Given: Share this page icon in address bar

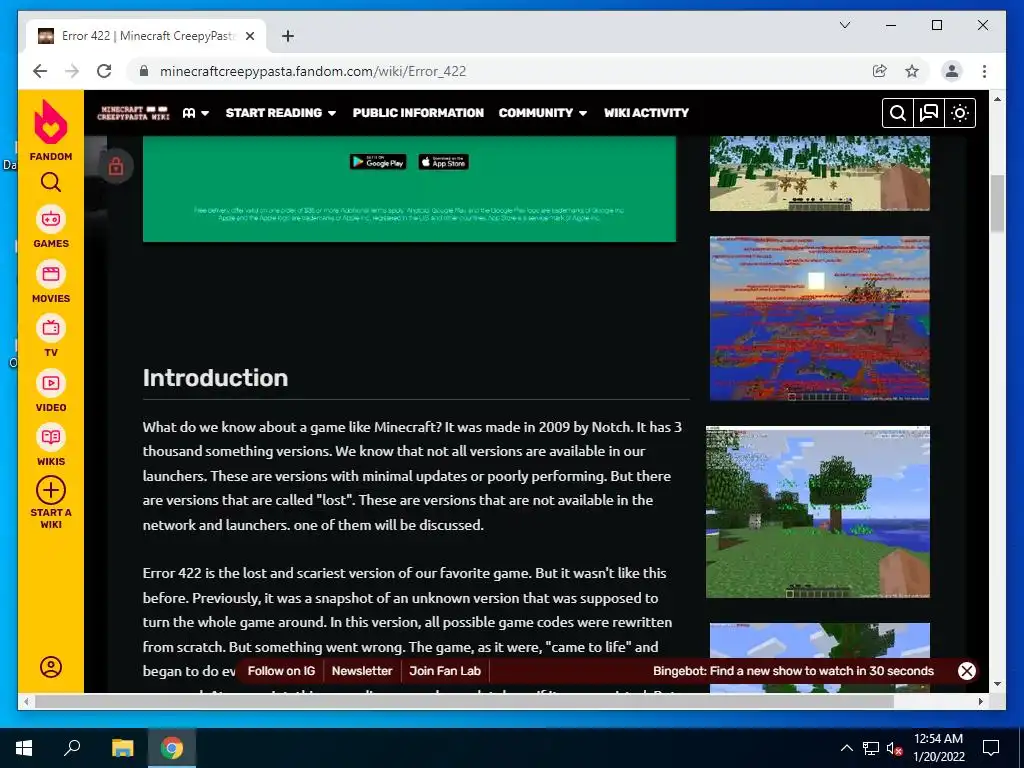Looking at the screenshot, I should coord(880,71).
